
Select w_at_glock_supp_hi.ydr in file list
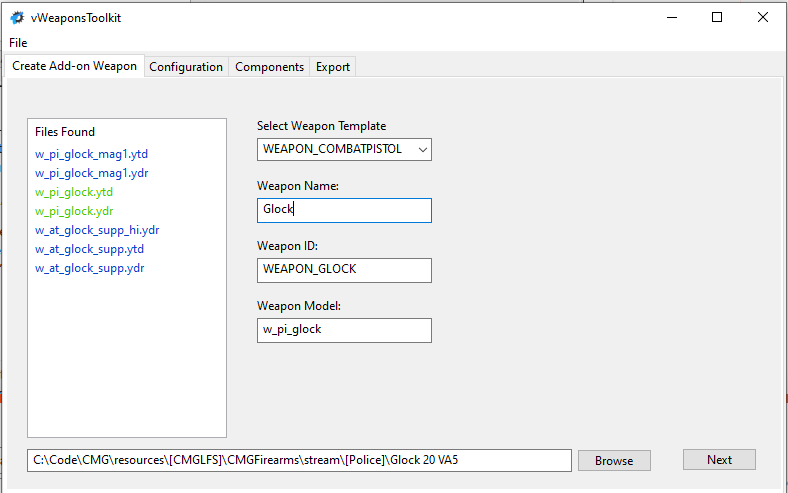pyautogui.click(x=97, y=230)
